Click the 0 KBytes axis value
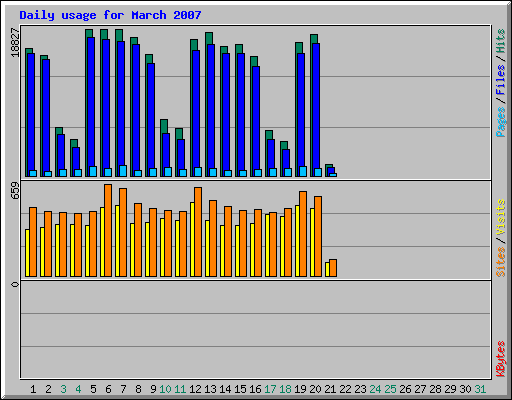The width and height of the screenshot is (512, 400). pyautogui.click(x=15, y=284)
